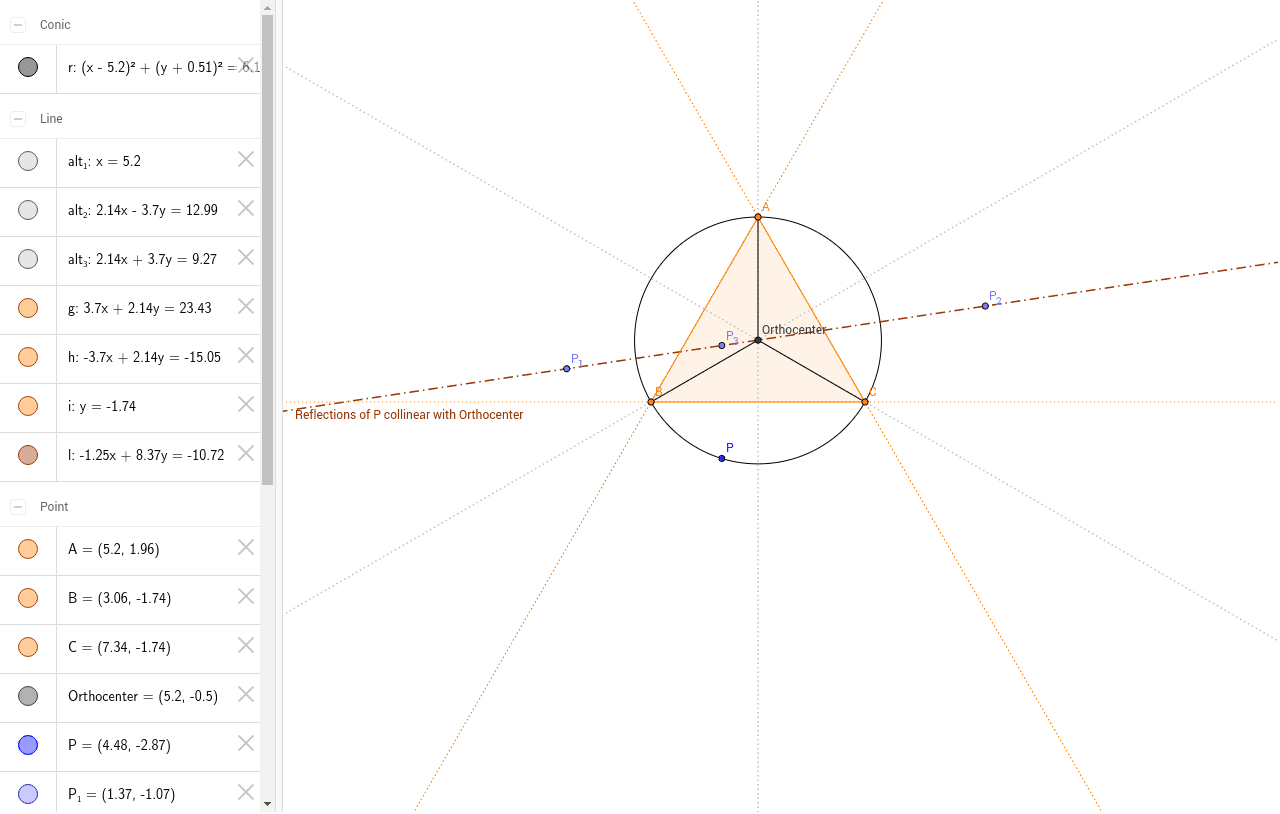Select P₁ = (1.37, -1.07) entry
Image resolution: width=1280 pixels, height=814 pixels.
121,794
